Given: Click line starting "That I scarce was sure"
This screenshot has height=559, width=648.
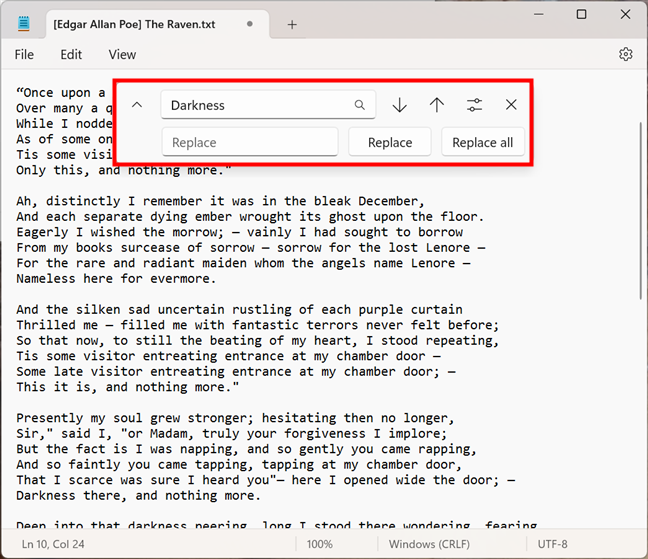Looking at the screenshot, I should (265, 480).
